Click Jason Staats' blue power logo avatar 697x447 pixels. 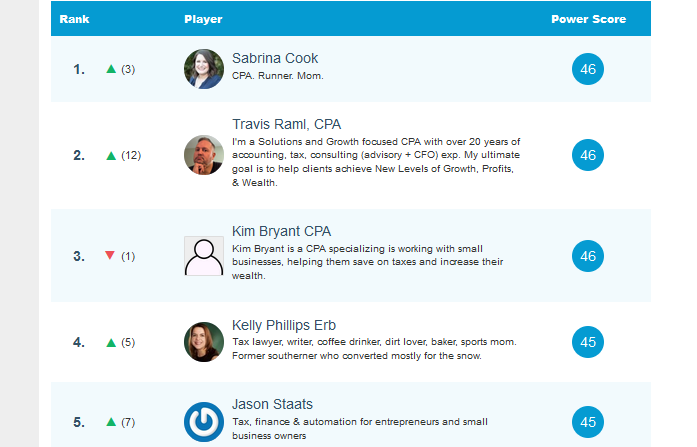[x=204, y=421]
